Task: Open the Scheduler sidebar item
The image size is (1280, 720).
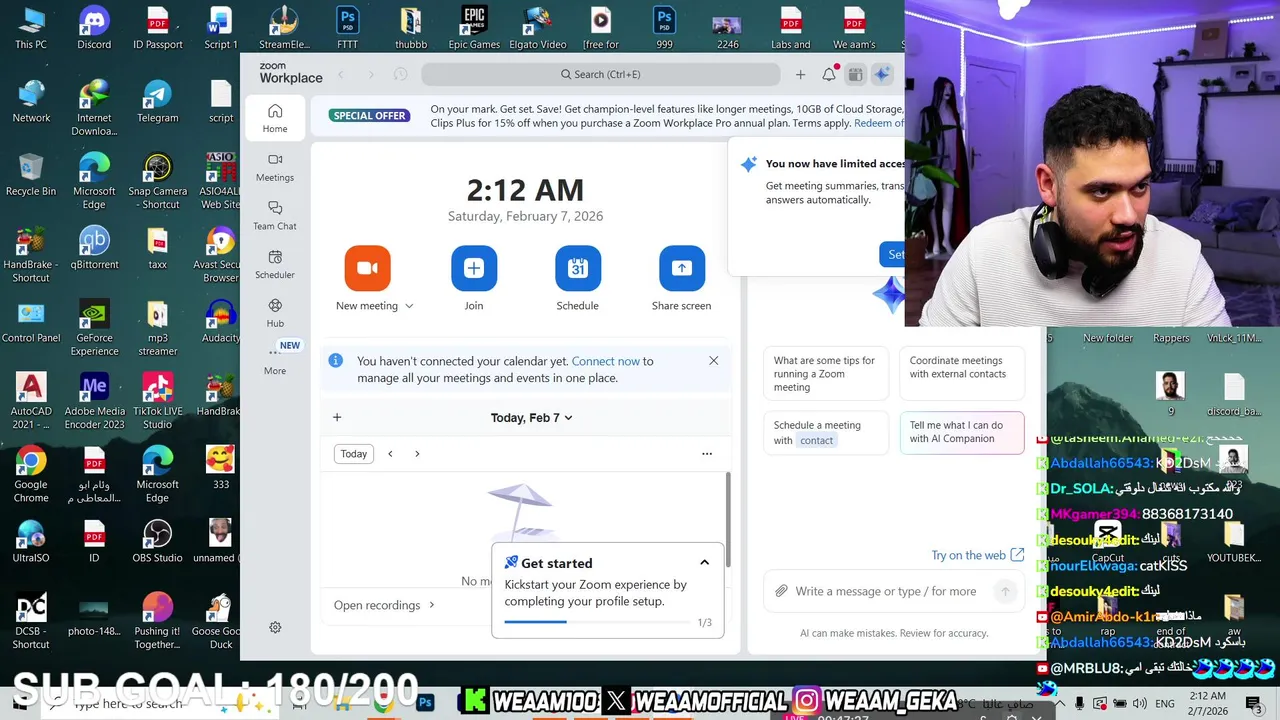Action: [x=275, y=264]
